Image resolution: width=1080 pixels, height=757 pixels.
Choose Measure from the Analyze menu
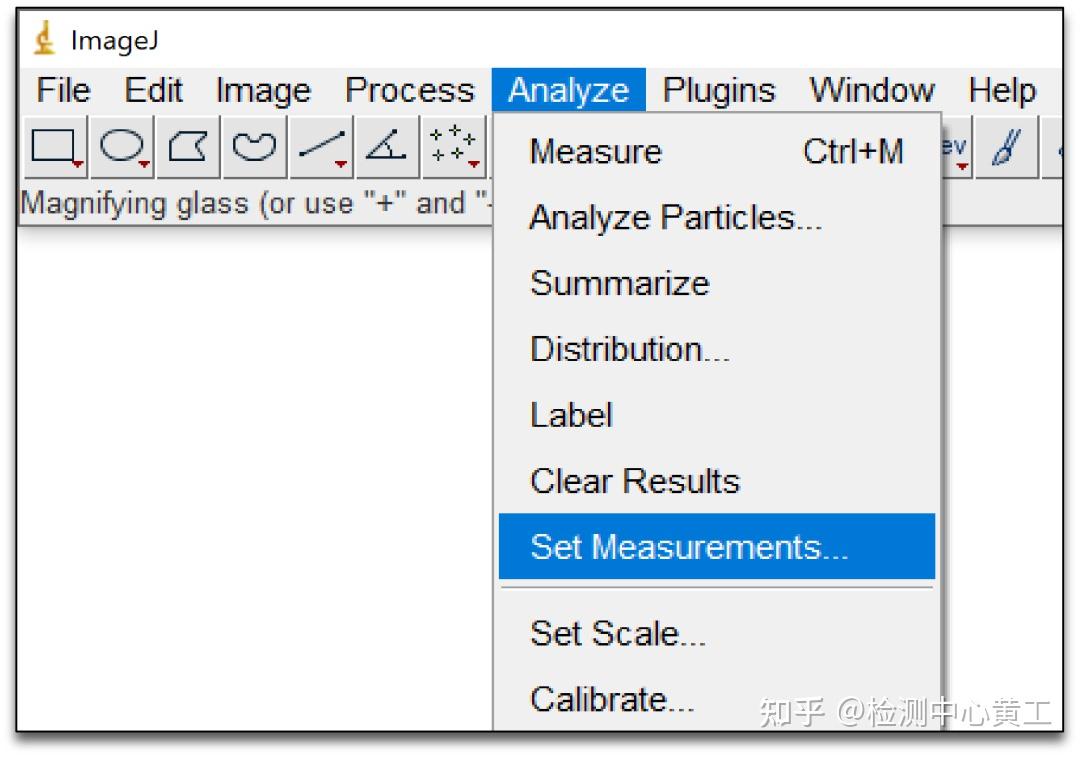coord(595,152)
